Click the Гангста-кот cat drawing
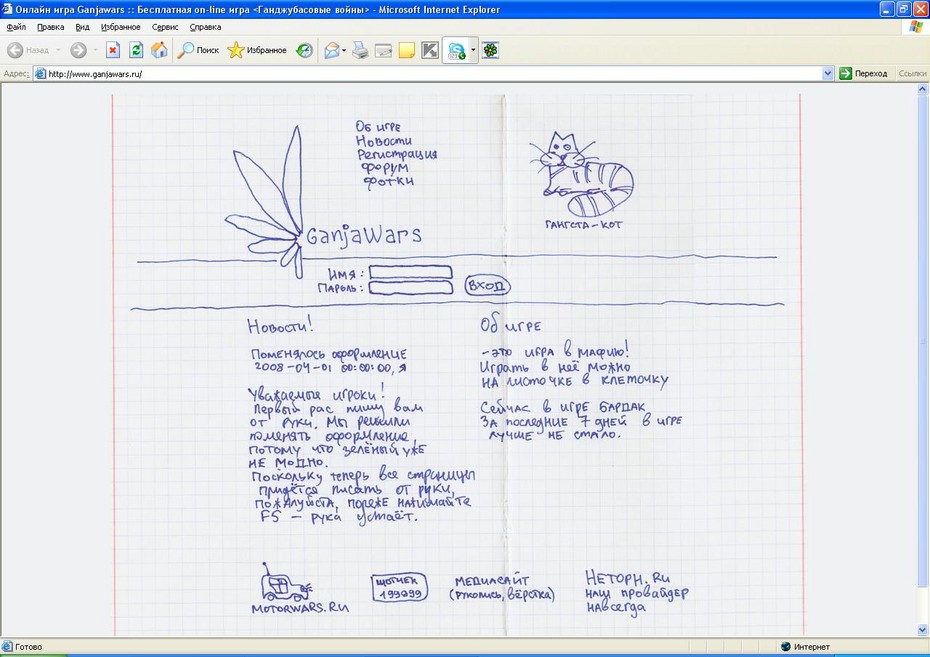 pos(581,174)
